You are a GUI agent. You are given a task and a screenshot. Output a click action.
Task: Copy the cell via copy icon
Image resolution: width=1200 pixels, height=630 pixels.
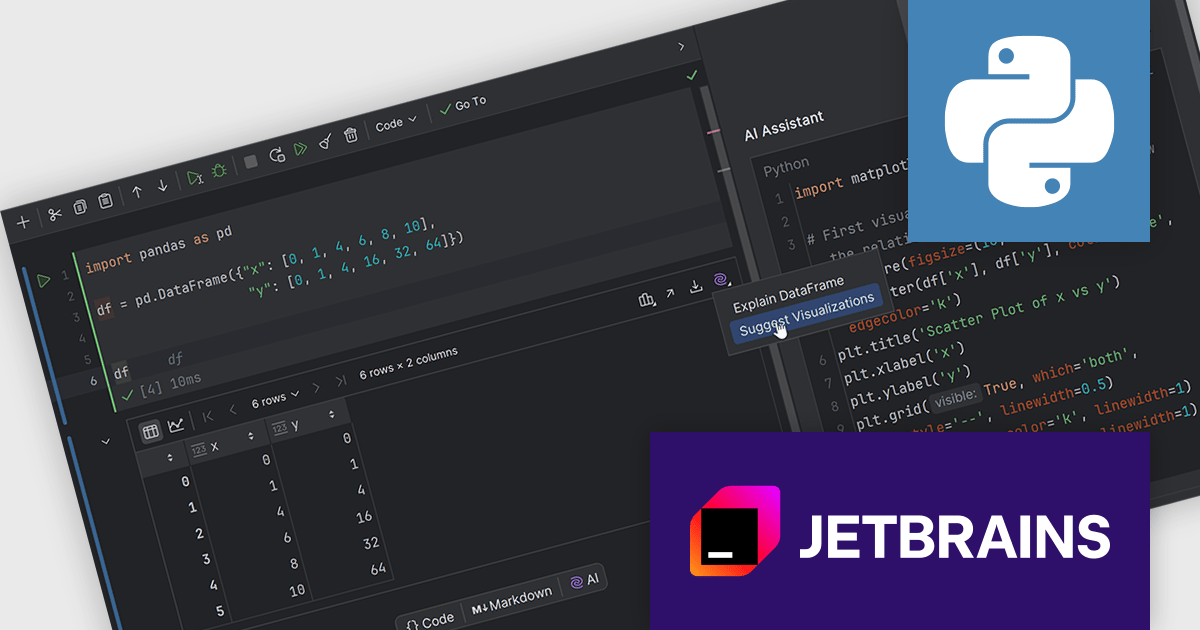click(x=80, y=206)
